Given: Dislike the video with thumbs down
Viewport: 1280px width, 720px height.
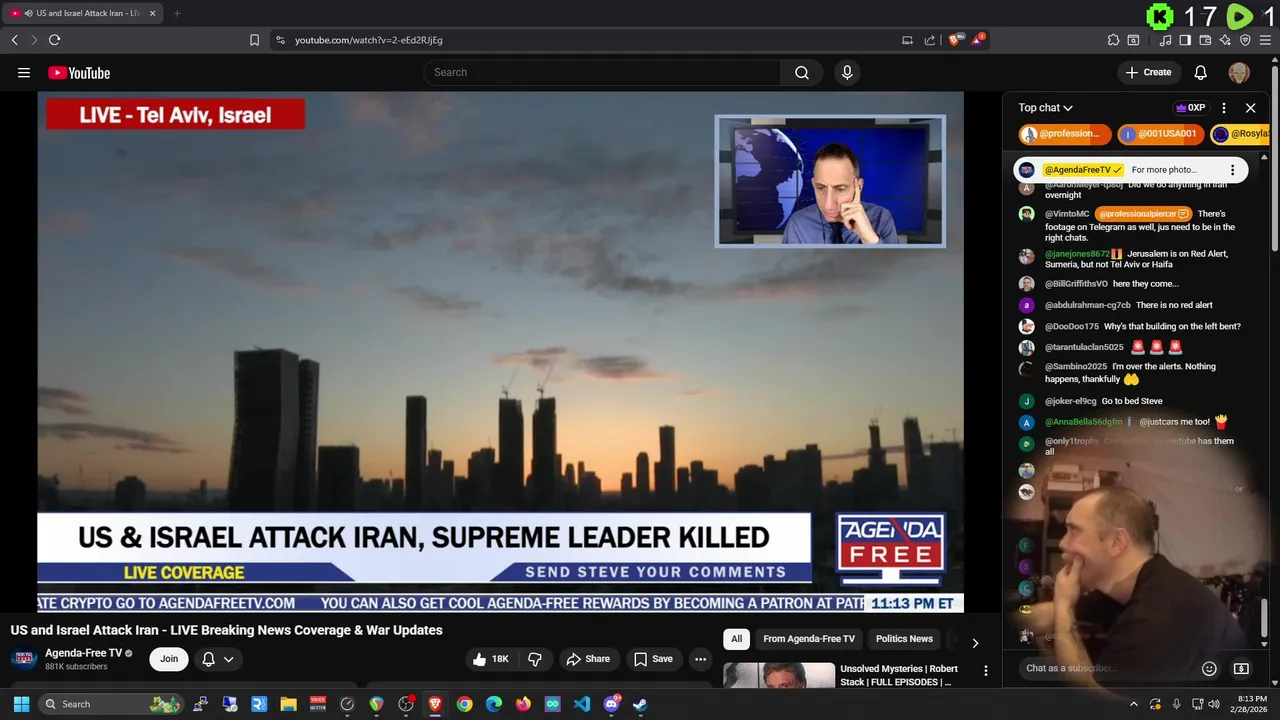Looking at the screenshot, I should pos(535,659).
